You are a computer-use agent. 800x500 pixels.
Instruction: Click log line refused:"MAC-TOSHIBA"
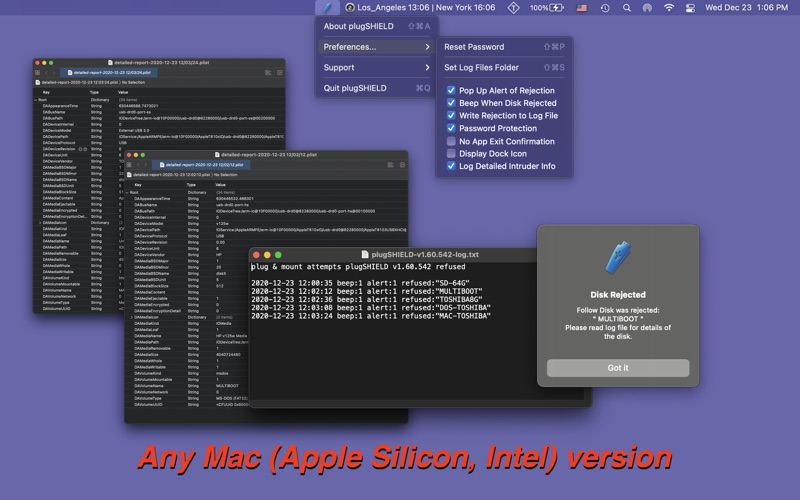click(371, 316)
